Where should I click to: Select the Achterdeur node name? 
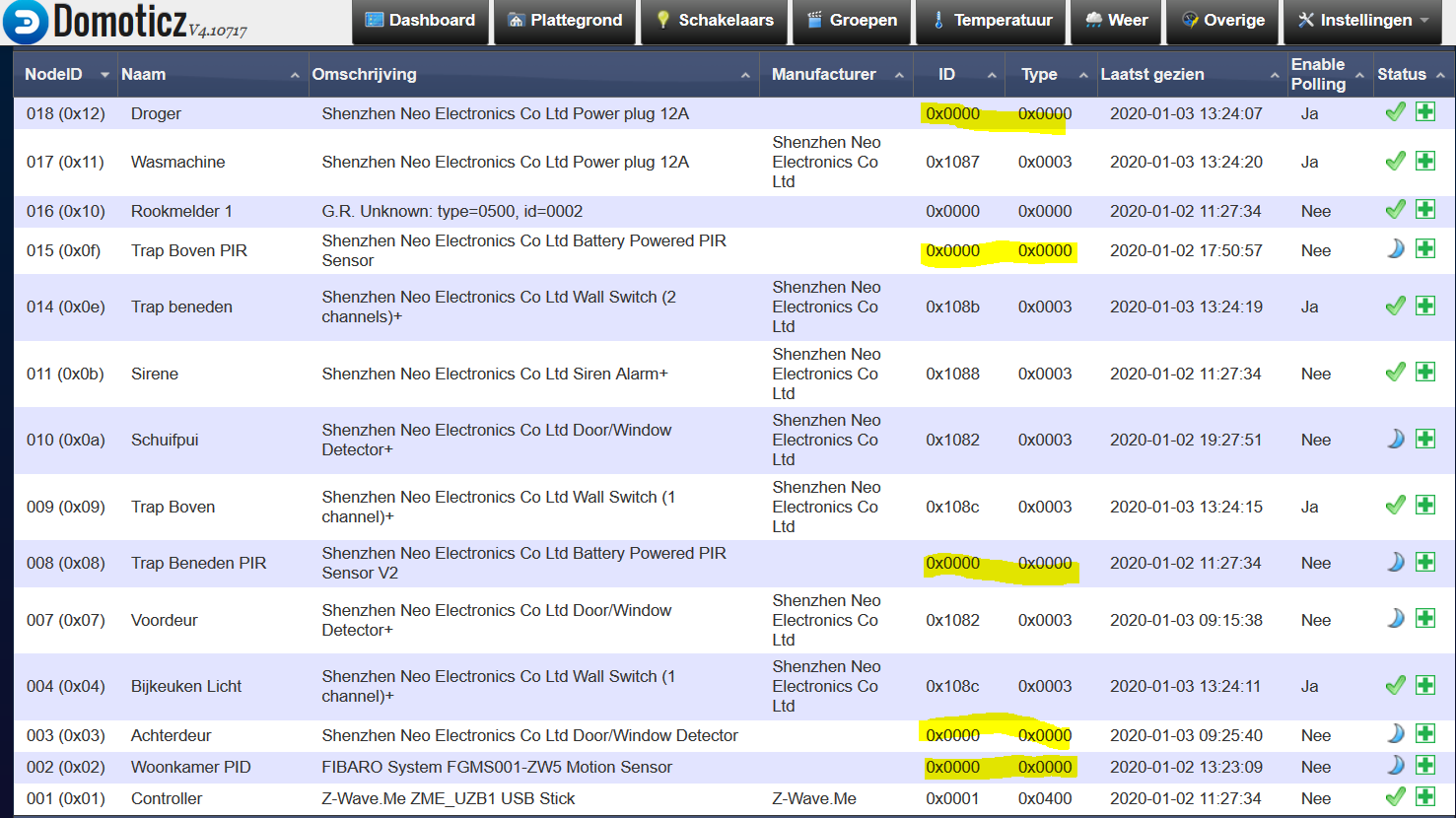[171, 735]
